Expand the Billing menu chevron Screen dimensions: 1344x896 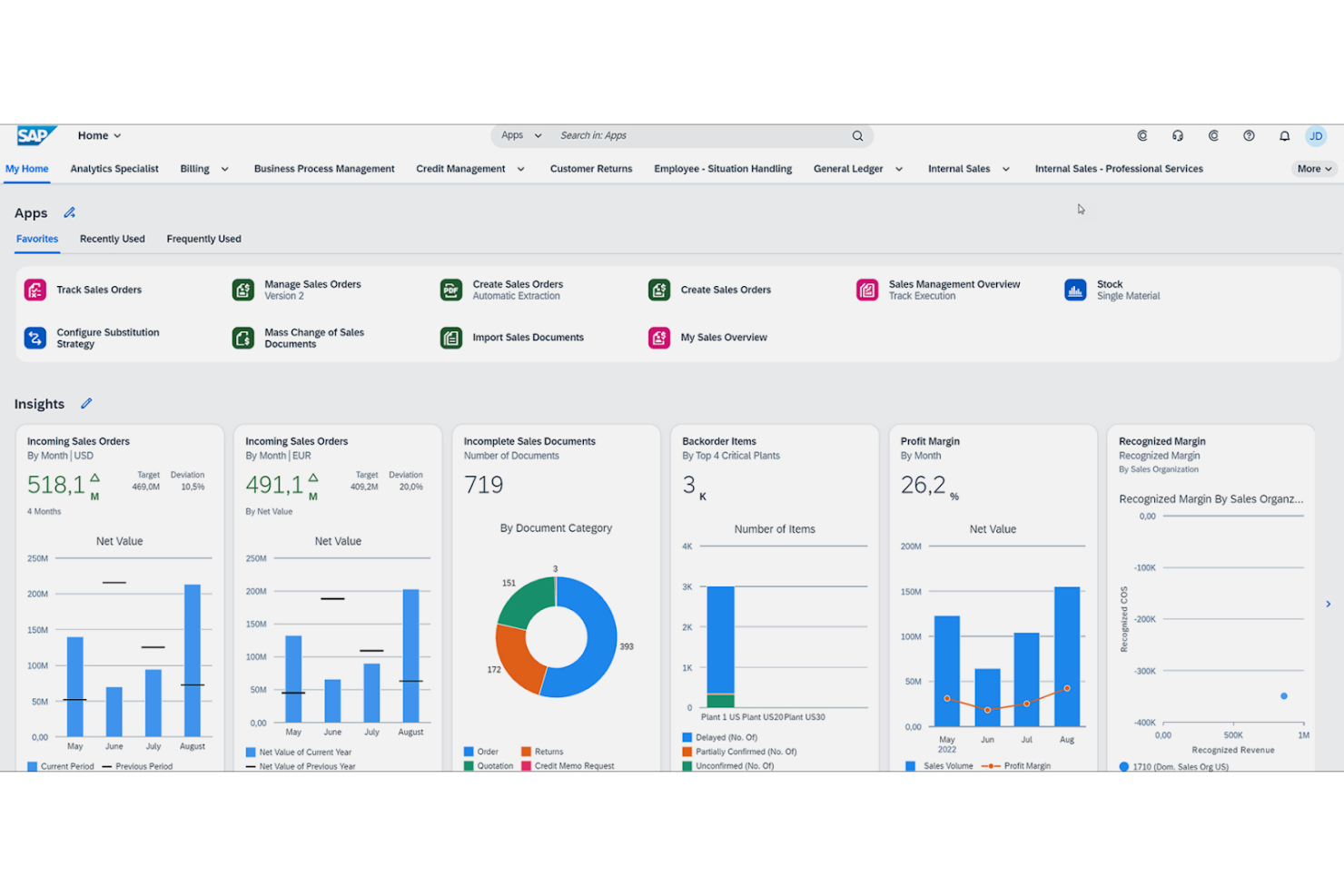(224, 169)
